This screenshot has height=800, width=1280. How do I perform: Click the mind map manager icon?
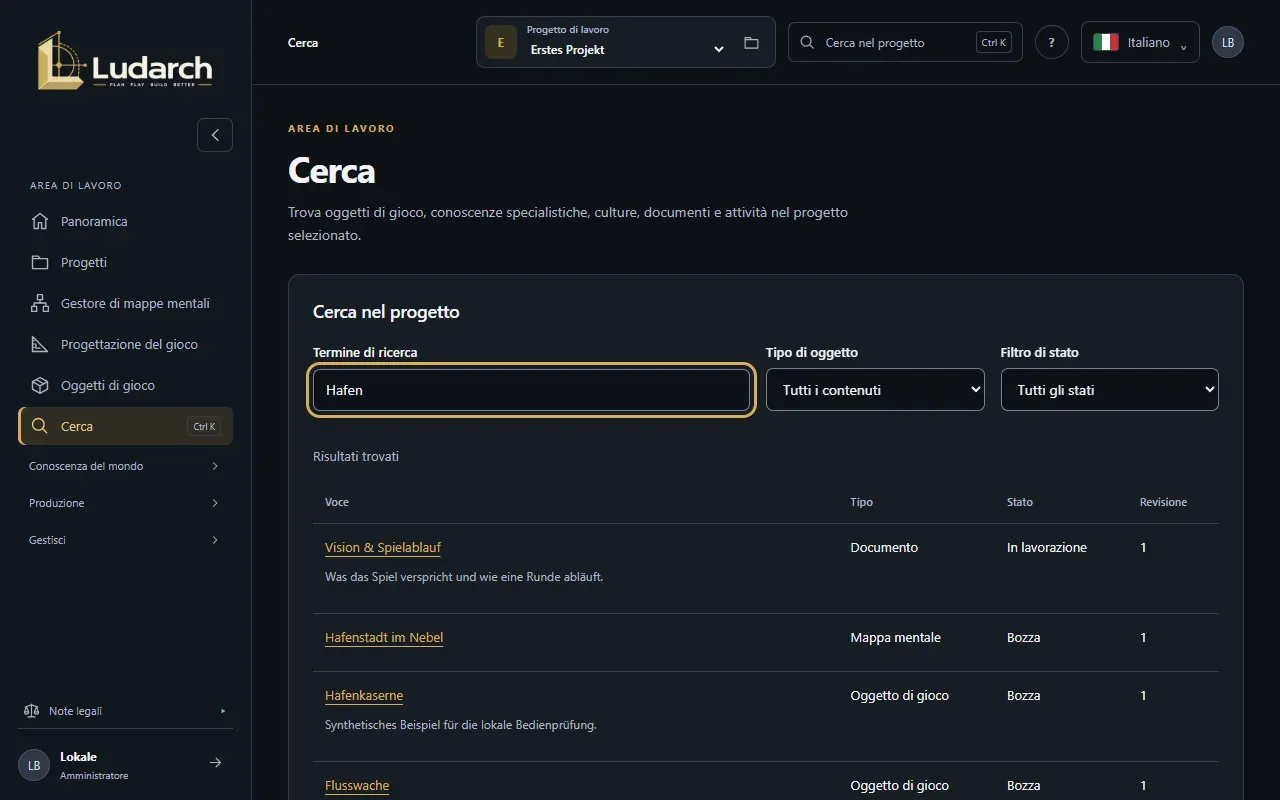pyautogui.click(x=40, y=303)
